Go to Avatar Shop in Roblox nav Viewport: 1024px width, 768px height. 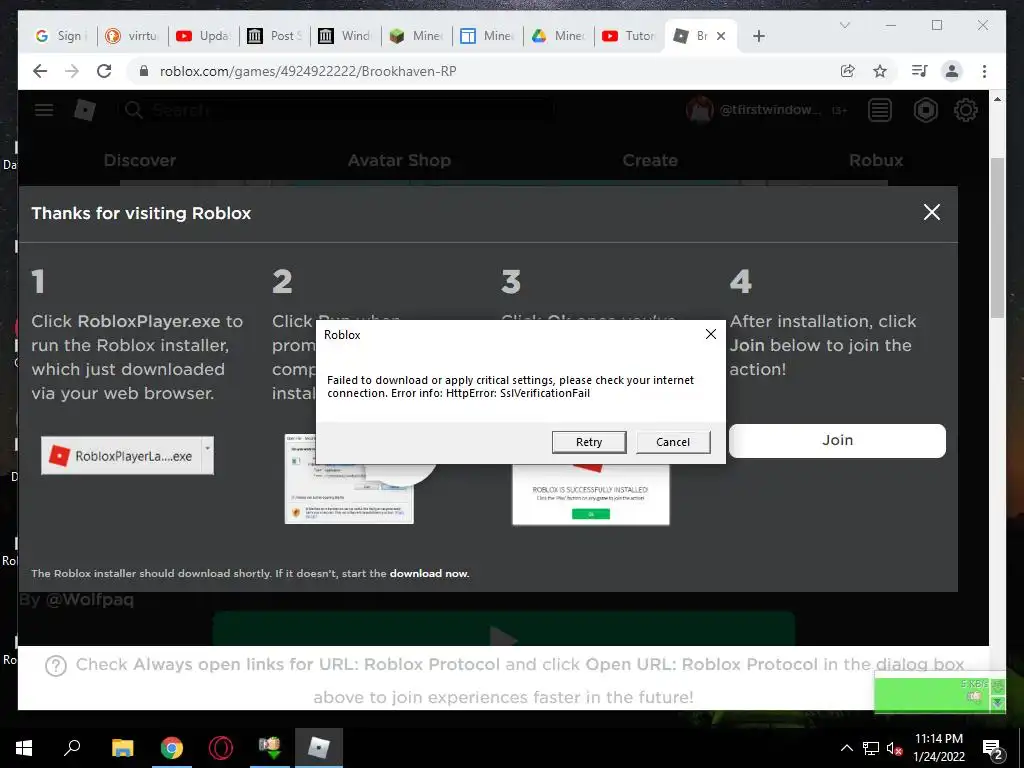click(x=399, y=160)
